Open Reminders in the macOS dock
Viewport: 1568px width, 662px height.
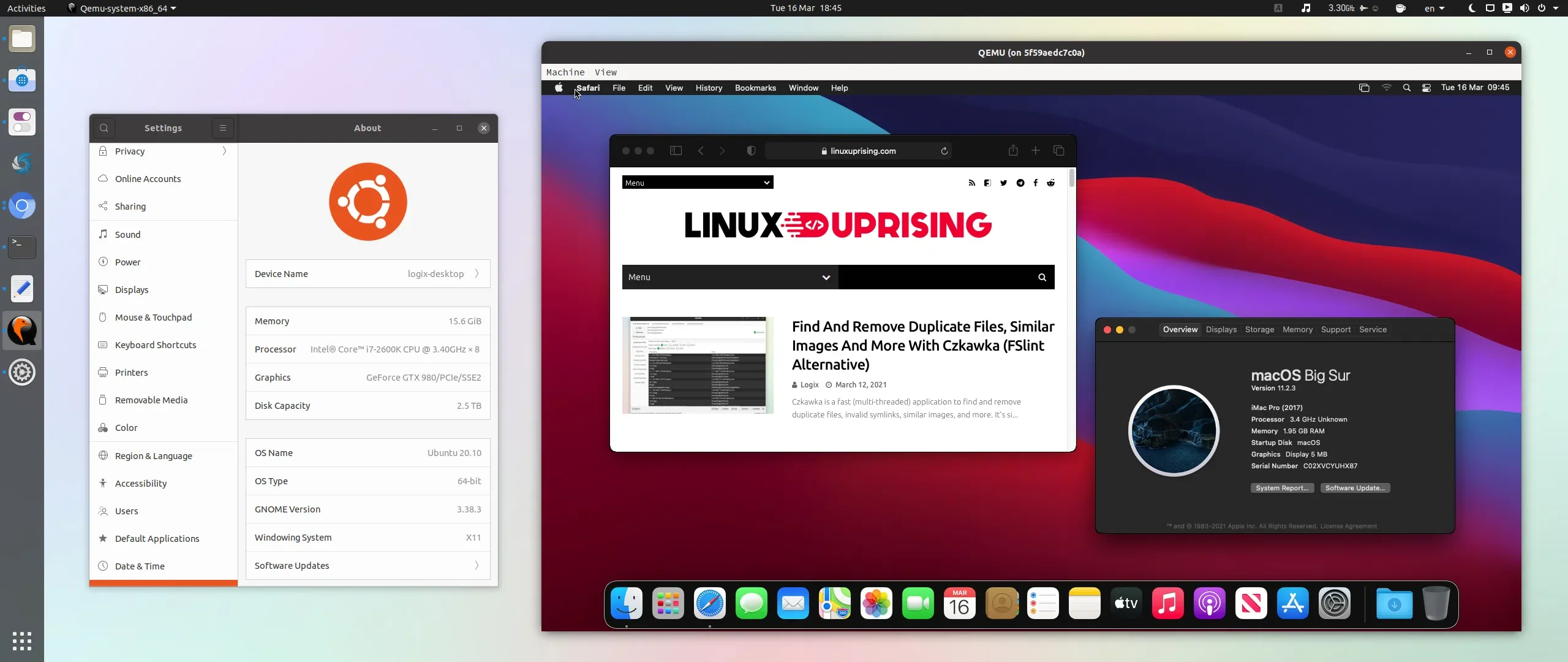(x=1043, y=604)
